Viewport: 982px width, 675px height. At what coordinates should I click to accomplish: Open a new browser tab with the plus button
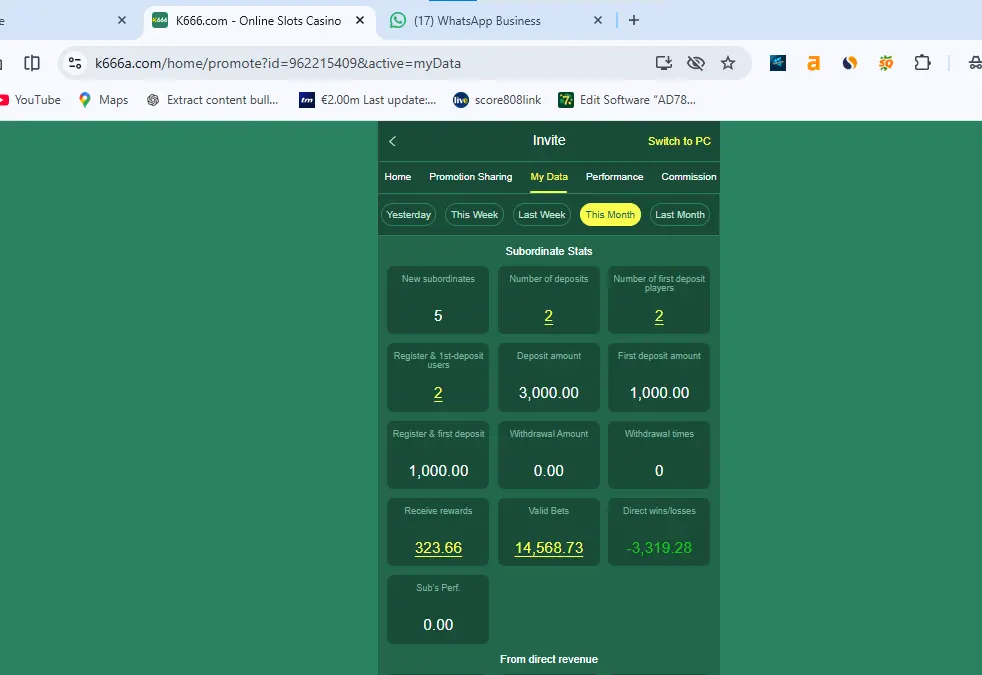point(634,19)
